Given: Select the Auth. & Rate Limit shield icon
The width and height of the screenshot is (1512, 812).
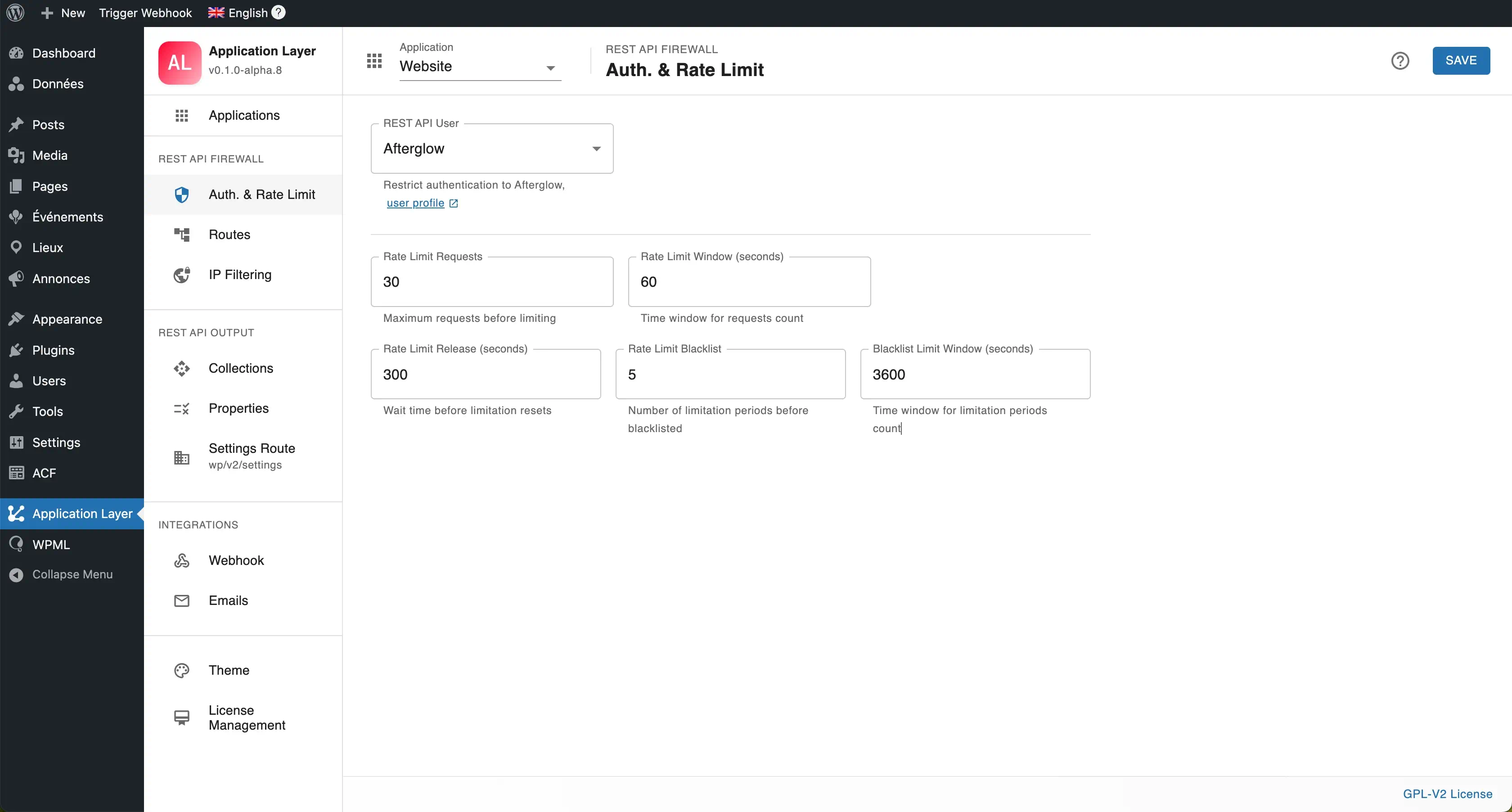Looking at the screenshot, I should pos(181,194).
